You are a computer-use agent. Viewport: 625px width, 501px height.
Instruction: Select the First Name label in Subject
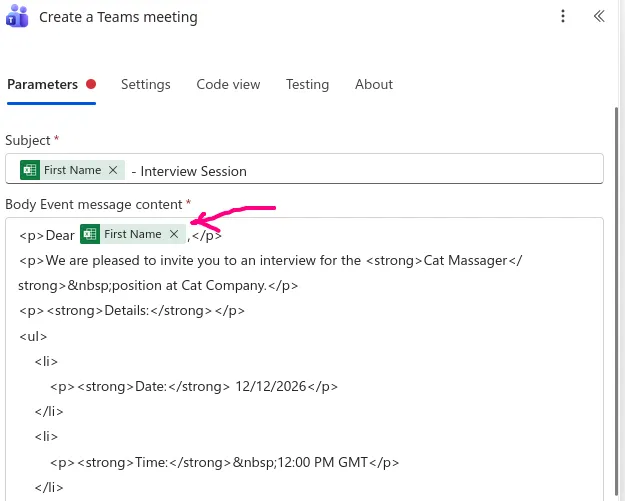(72, 170)
